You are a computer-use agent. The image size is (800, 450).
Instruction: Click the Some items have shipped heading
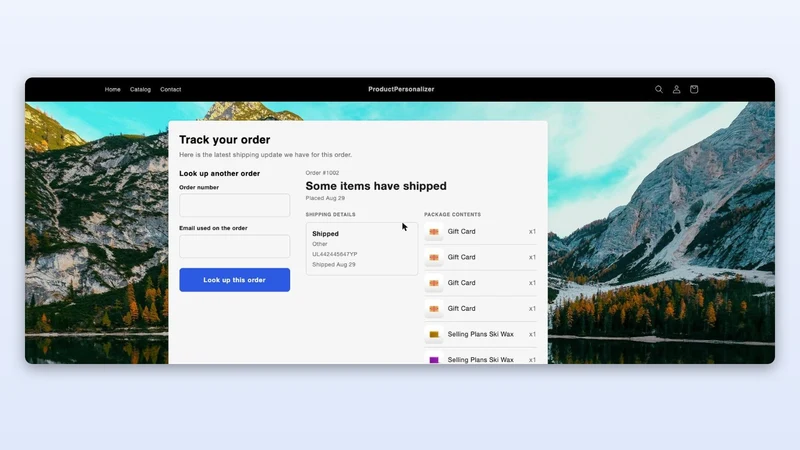click(x=376, y=186)
